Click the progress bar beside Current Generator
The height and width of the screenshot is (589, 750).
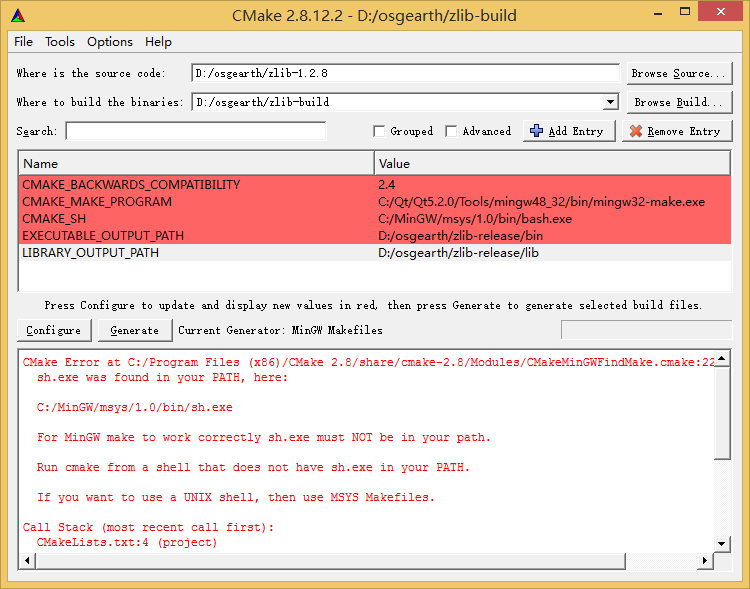(x=647, y=330)
